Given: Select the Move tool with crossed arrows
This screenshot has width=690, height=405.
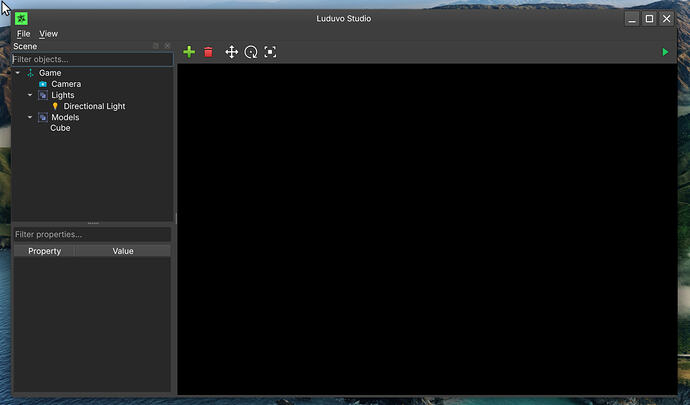Looking at the screenshot, I should click(231, 52).
